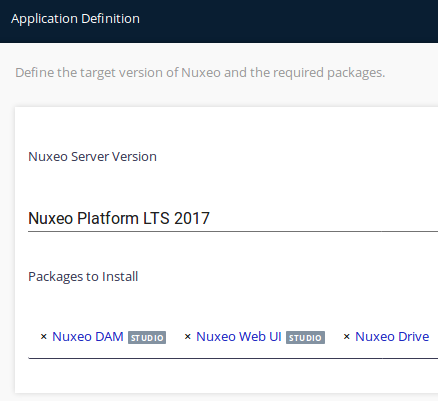This screenshot has height=401, width=438.
Task: Click the white card area below the packages field
Action: pos(227,376)
